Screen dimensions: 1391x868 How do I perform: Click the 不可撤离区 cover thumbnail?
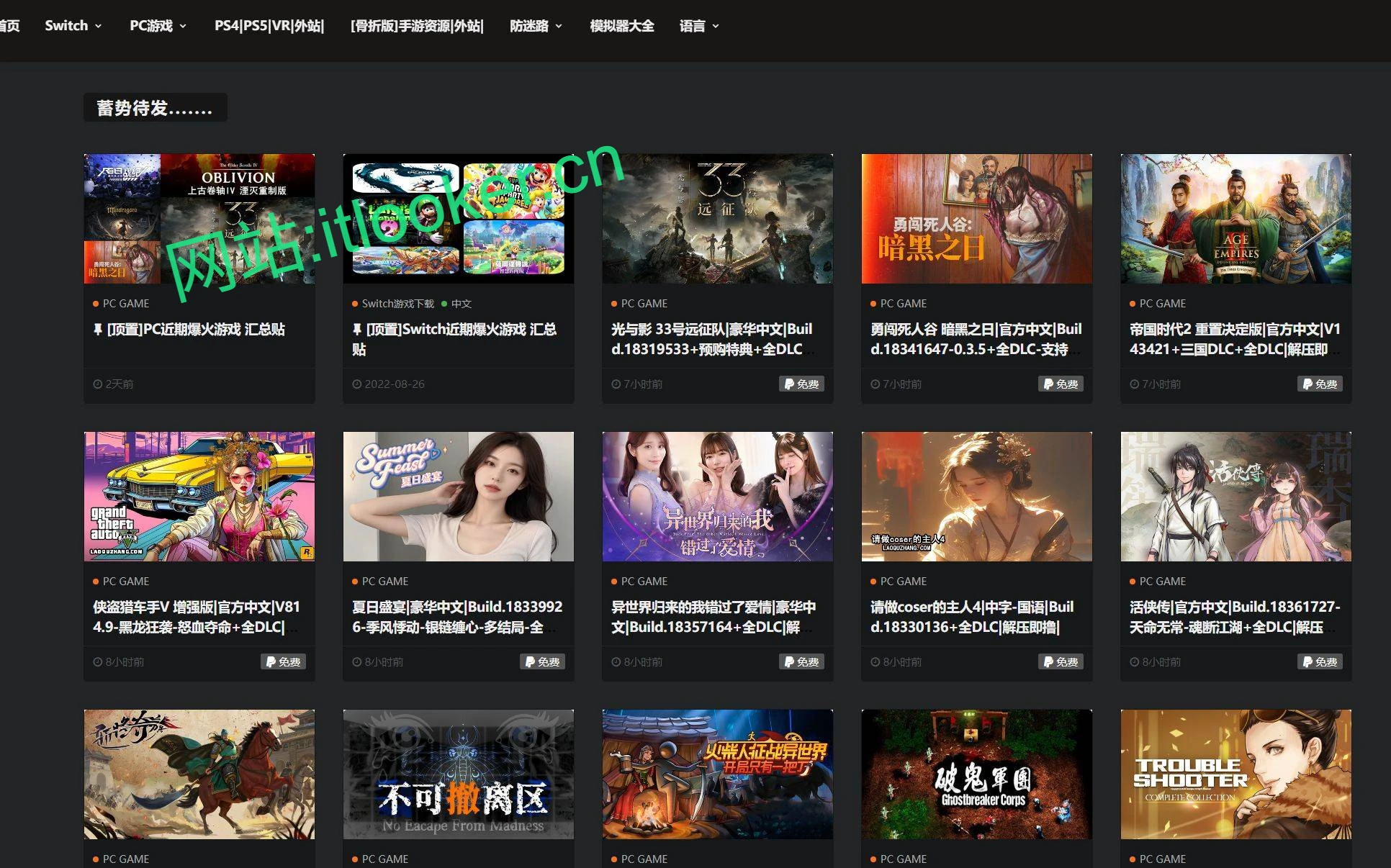point(459,774)
